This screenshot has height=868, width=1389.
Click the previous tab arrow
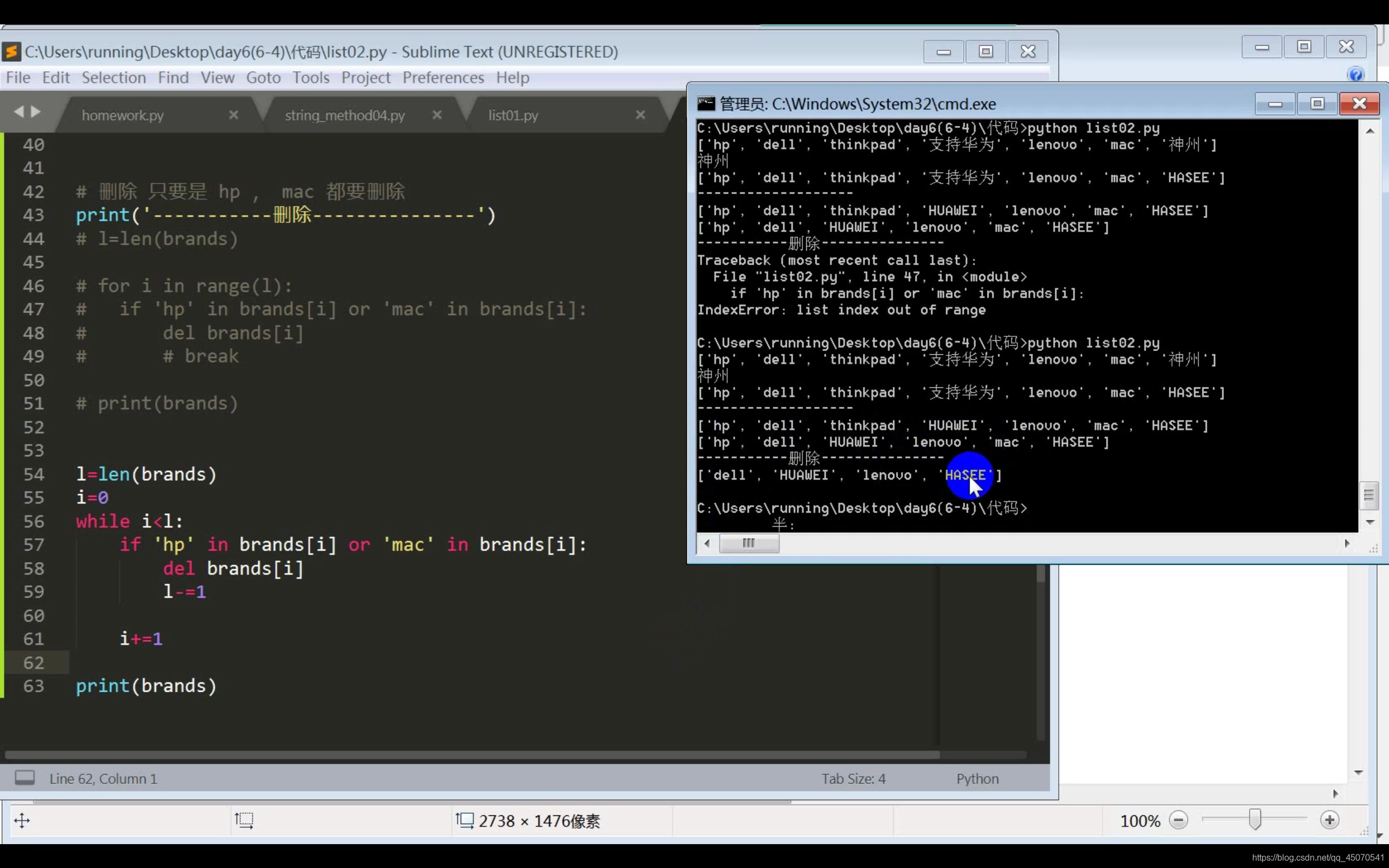click(19, 111)
